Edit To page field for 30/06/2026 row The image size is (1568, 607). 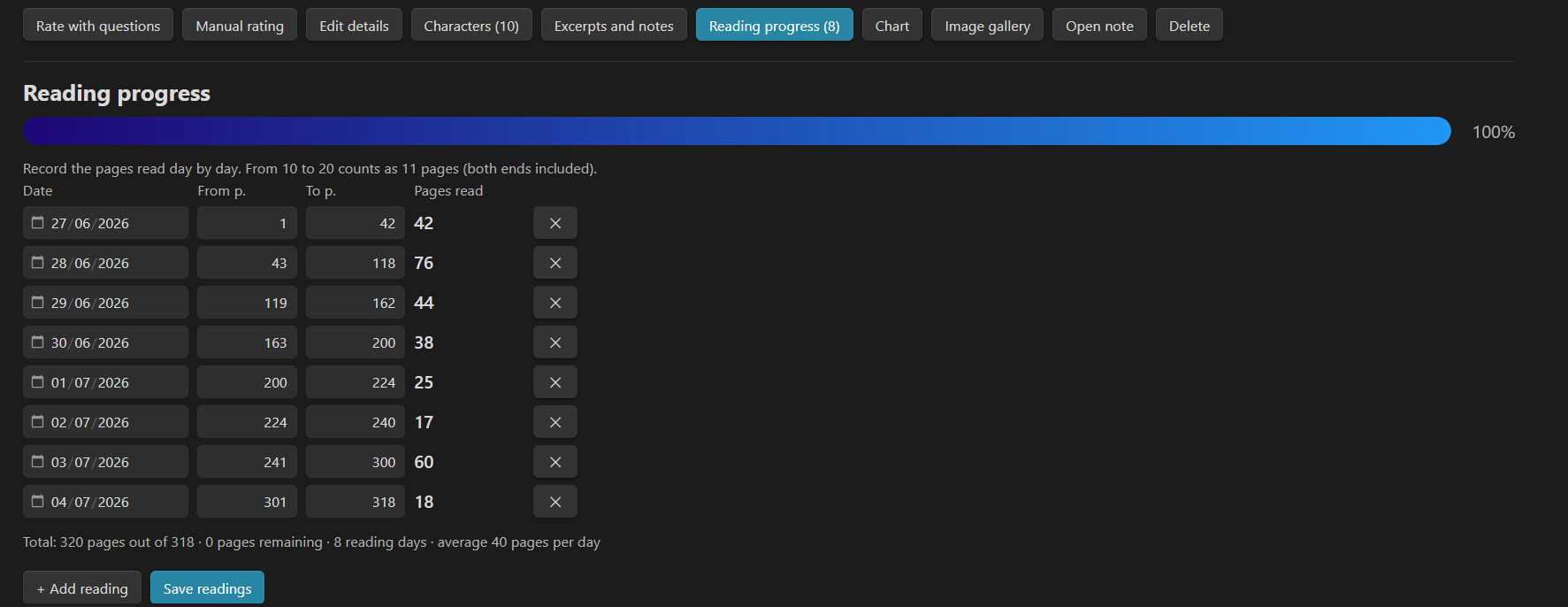click(x=356, y=342)
